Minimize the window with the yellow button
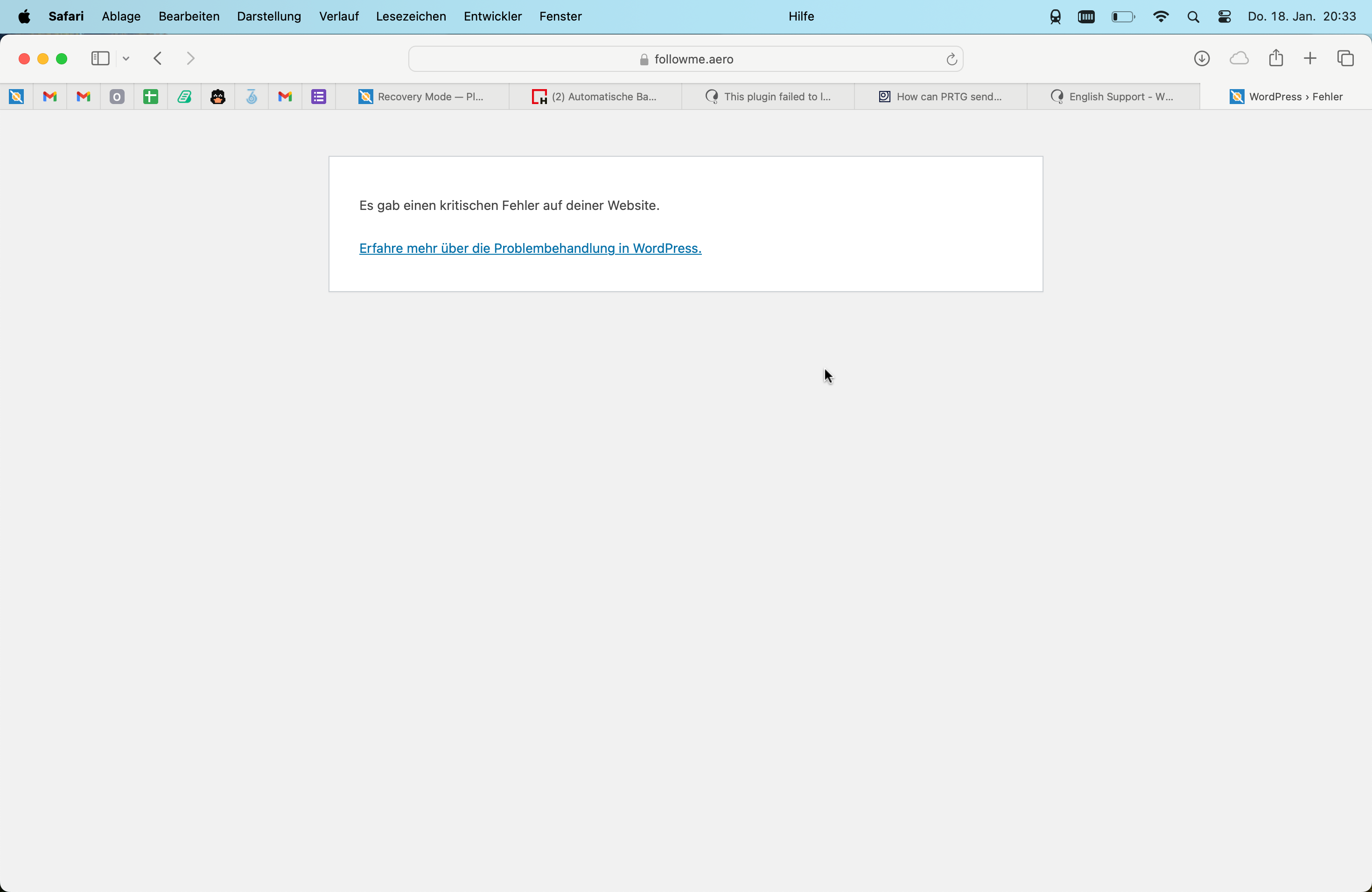The height and width of the screenshot is (892, 1372). click(43, 59)
